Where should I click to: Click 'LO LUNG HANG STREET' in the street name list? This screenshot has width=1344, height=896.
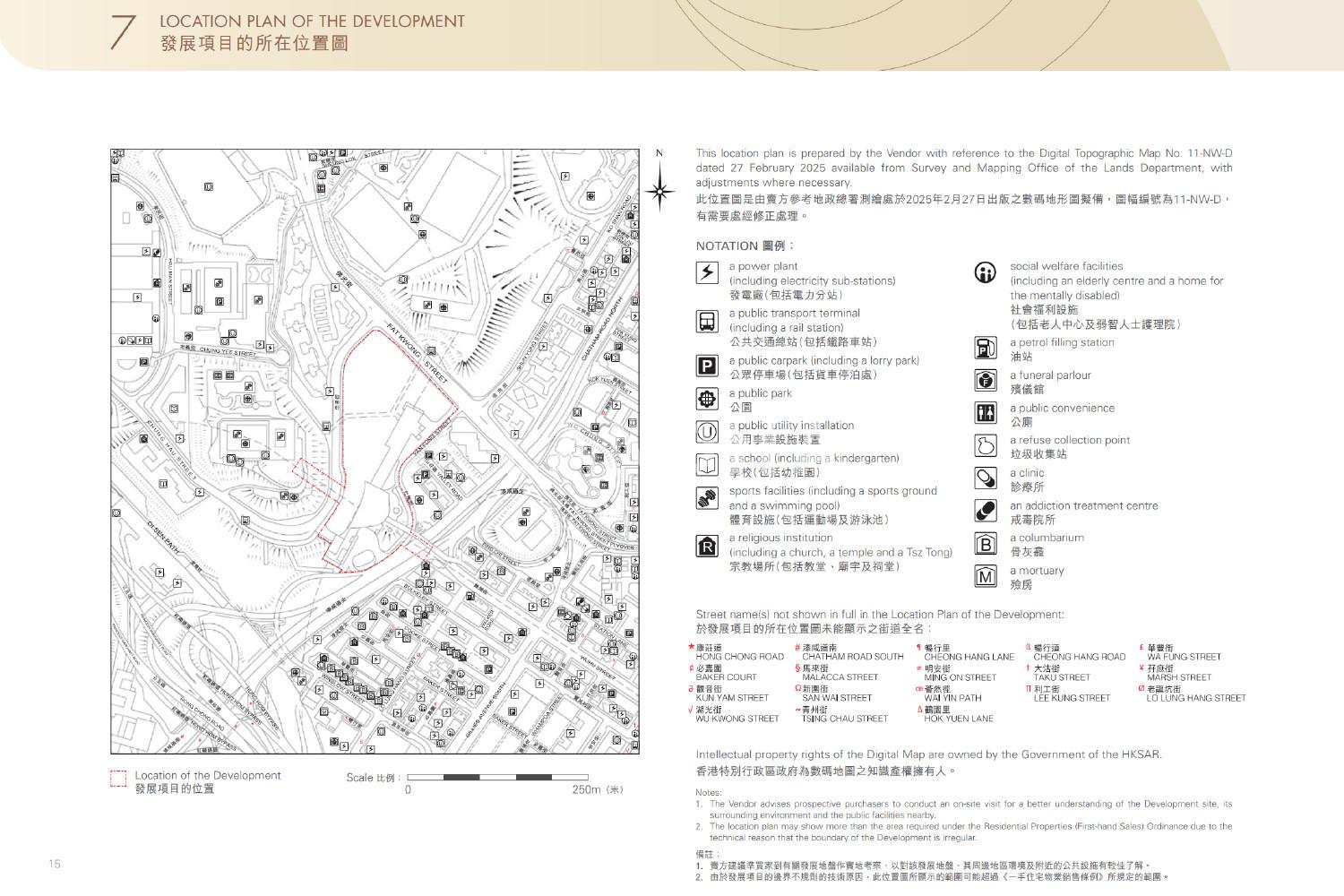pos(1196,698)
